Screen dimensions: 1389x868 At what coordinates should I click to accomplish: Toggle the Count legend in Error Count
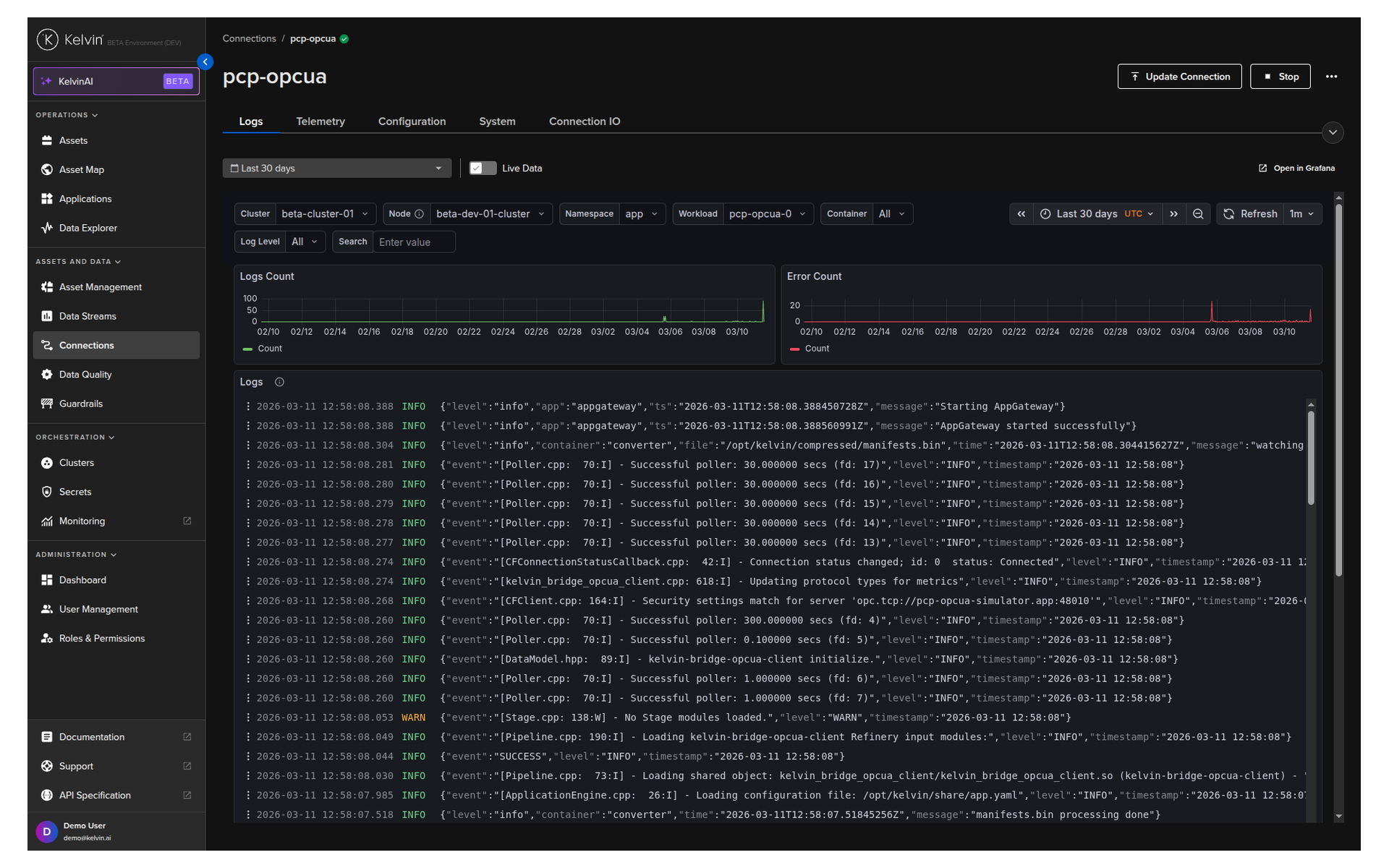point(810,349)
